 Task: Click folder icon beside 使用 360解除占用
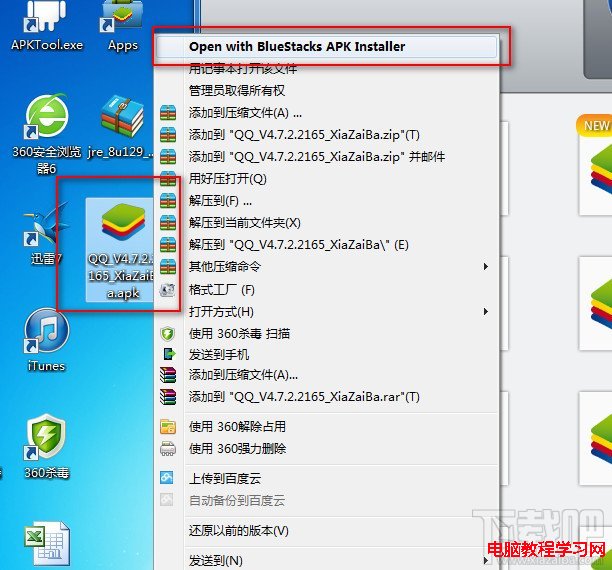[168, 426]
